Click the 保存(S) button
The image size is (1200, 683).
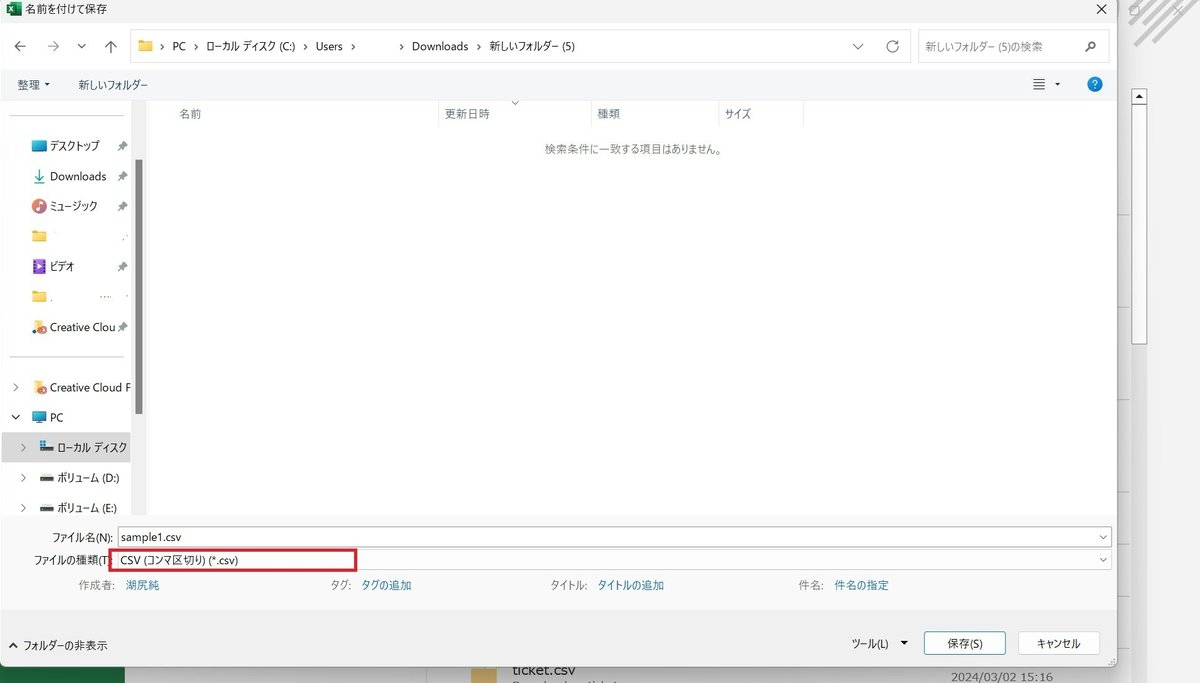click(x=965, y=643)
